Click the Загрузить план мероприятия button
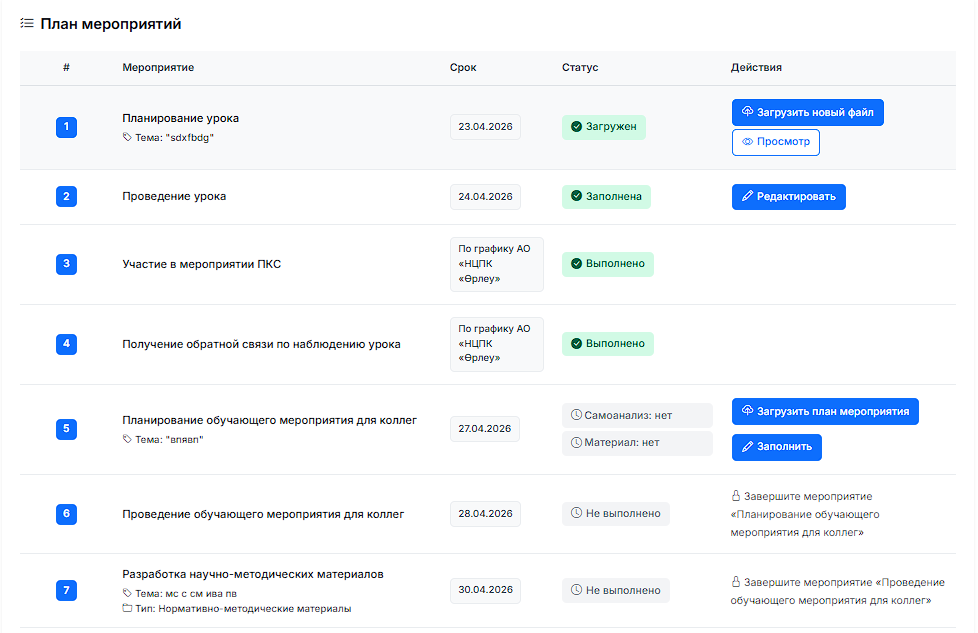The image size is (978, 633). [x=825, y=412]
